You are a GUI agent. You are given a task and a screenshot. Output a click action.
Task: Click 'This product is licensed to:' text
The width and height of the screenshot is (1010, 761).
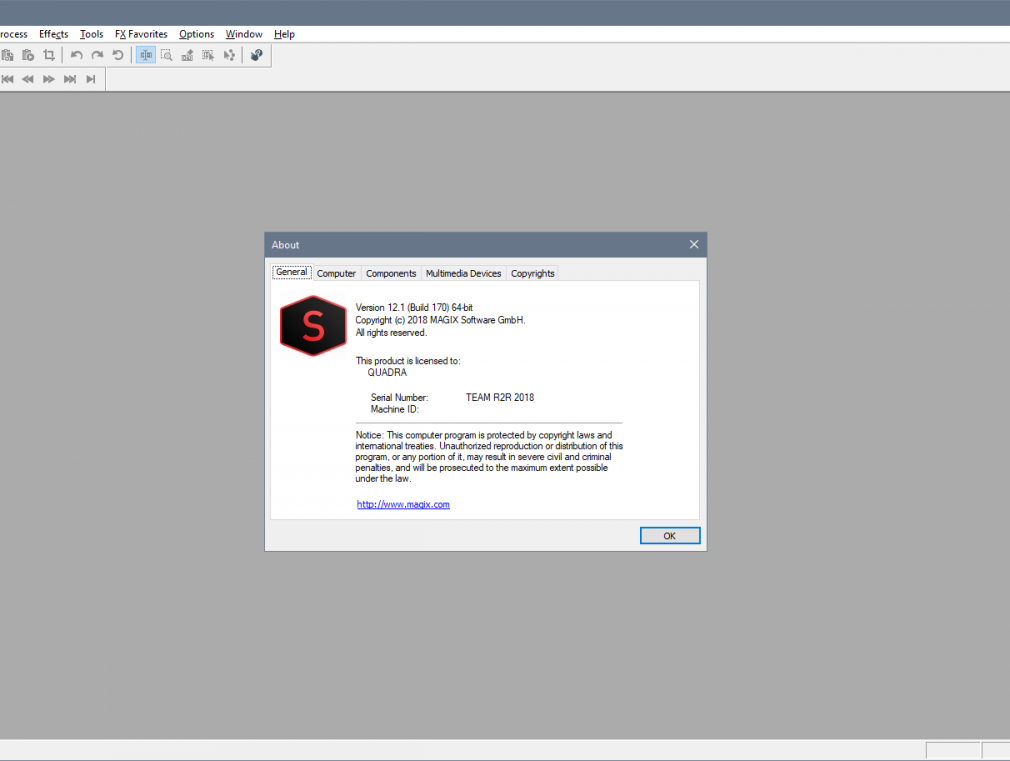[x=408, y=361]
